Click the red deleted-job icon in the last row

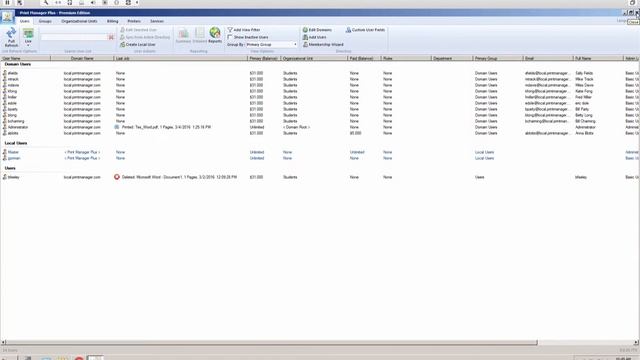click(x=117, y=177)
